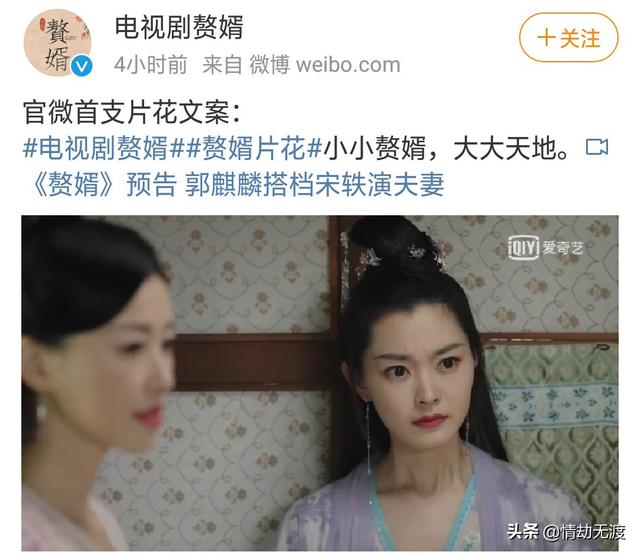
Task: Follow the account with 关注 button
Action: (569, 38)
